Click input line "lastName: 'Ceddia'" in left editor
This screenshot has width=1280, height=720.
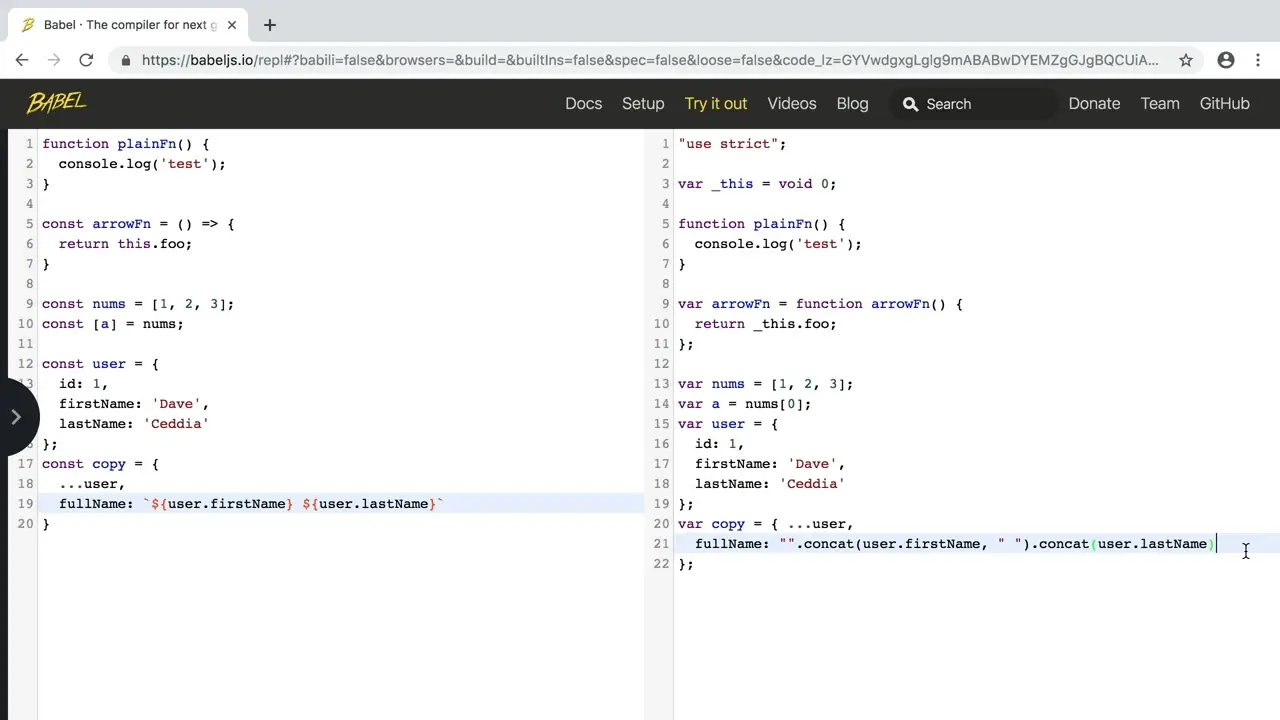click(134, 424)
